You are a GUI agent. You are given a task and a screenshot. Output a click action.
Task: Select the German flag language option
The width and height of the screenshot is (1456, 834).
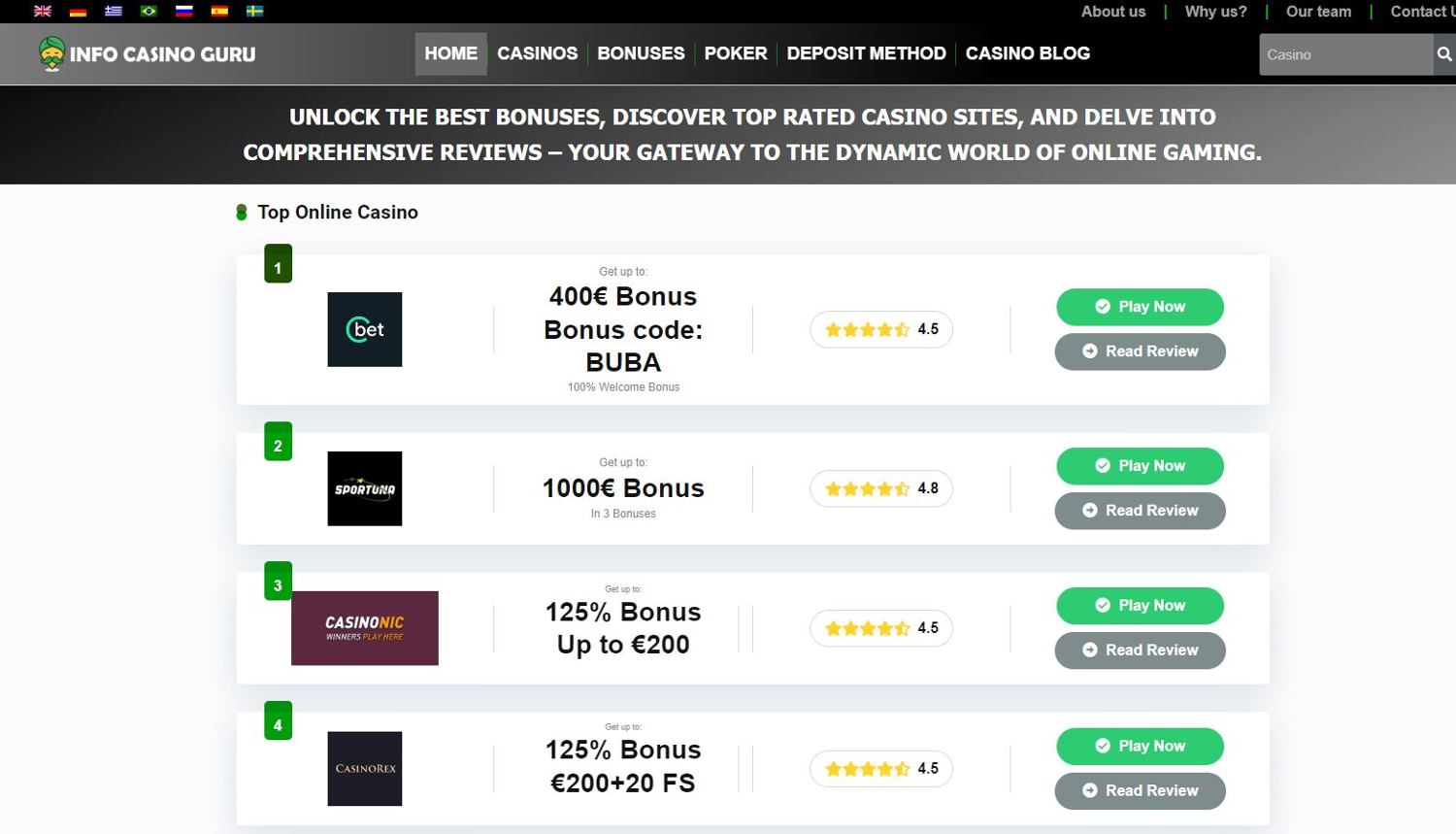[77, 11]
